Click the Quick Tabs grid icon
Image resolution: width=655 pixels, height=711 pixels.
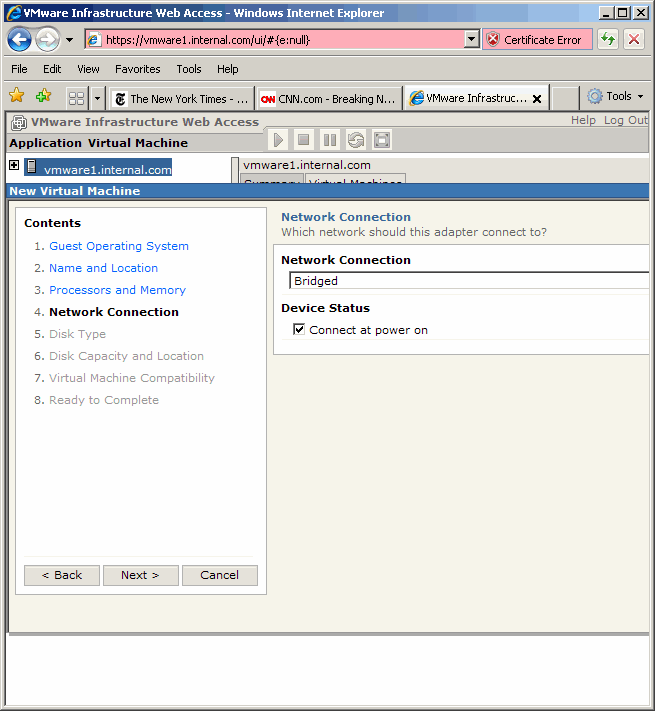click(76, 98)
